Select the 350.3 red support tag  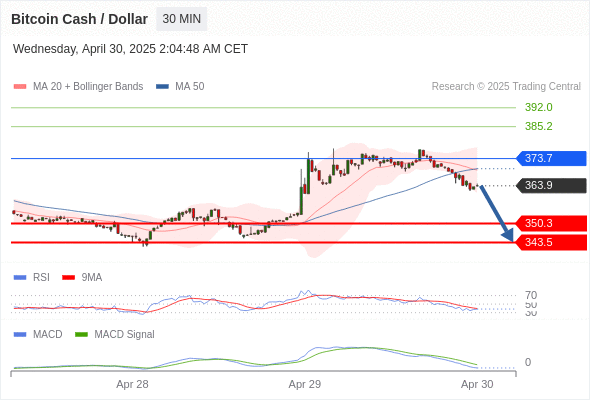click(x=551, y=223)
